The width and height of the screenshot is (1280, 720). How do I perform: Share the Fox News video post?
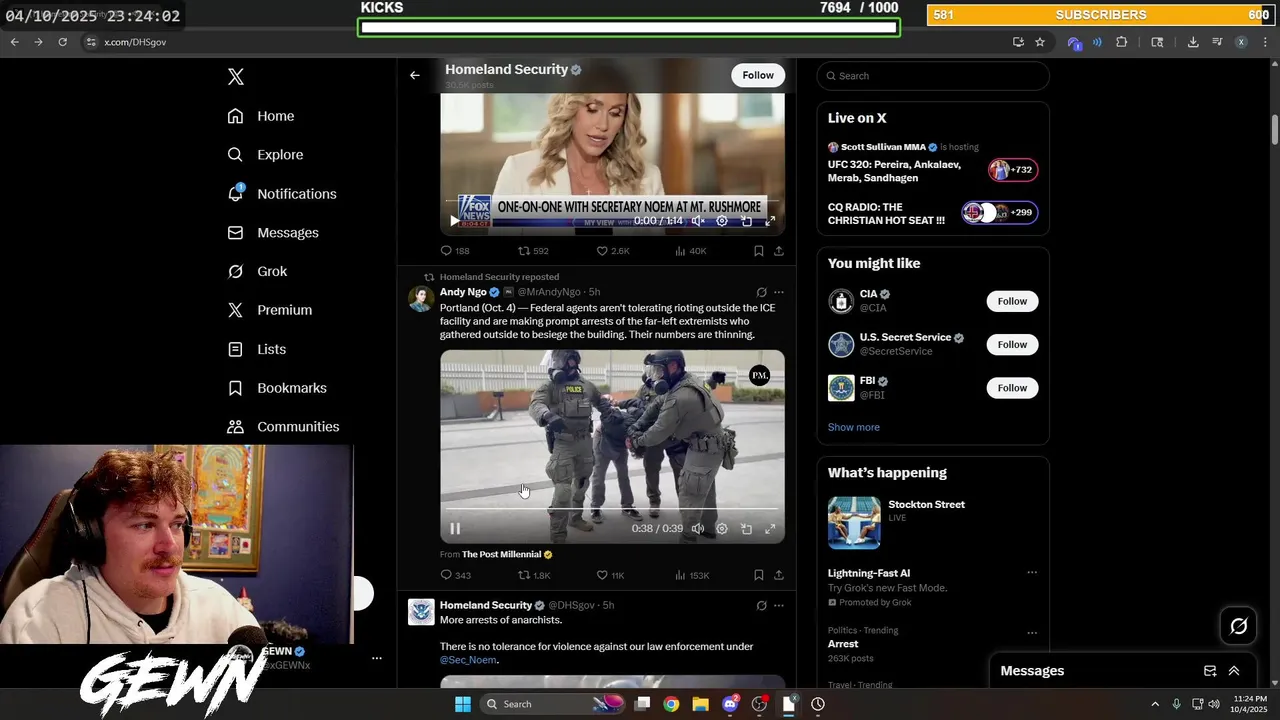coord(779,251)
